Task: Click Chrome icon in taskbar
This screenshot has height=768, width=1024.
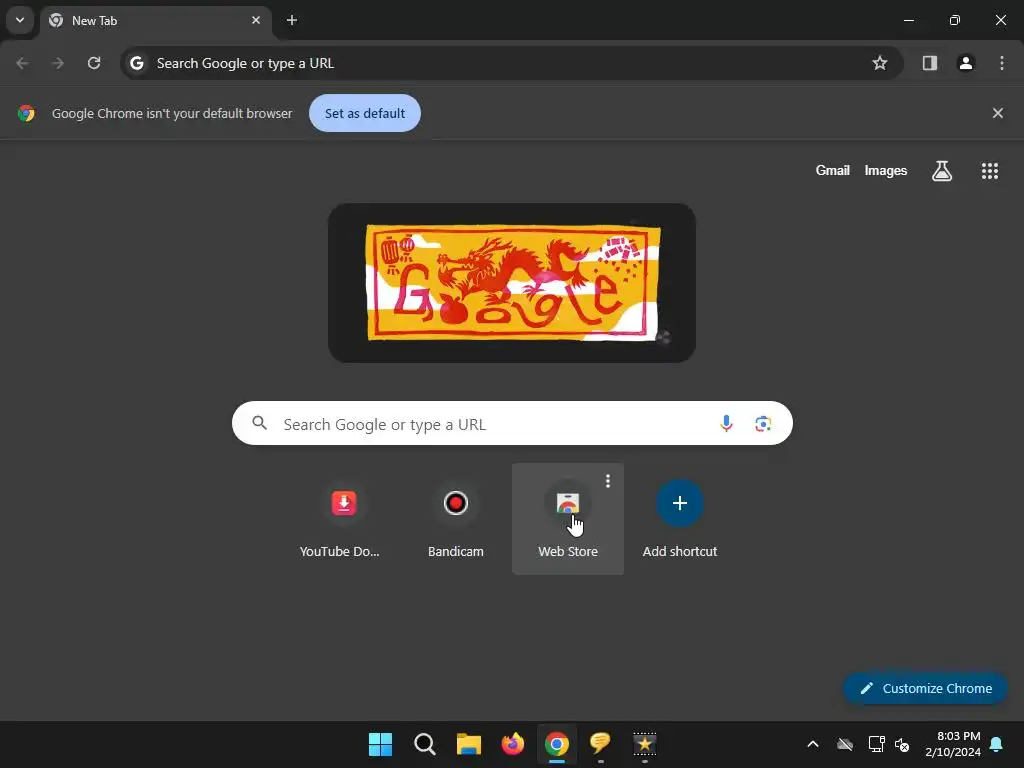Action: [557, 744]
